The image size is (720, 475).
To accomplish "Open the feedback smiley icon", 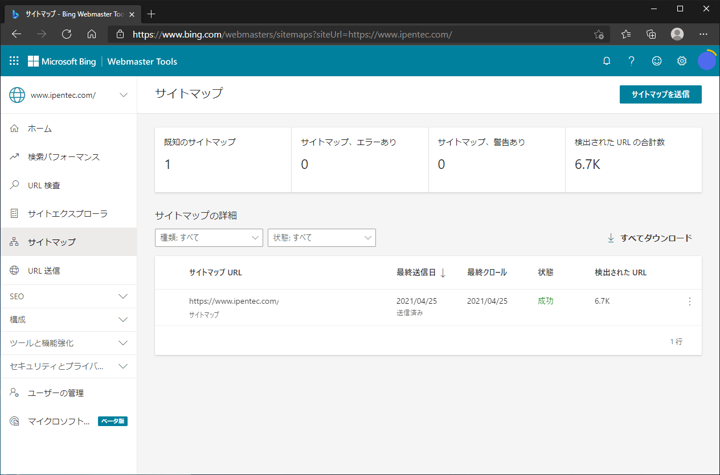I will click(x=657, y=61).
